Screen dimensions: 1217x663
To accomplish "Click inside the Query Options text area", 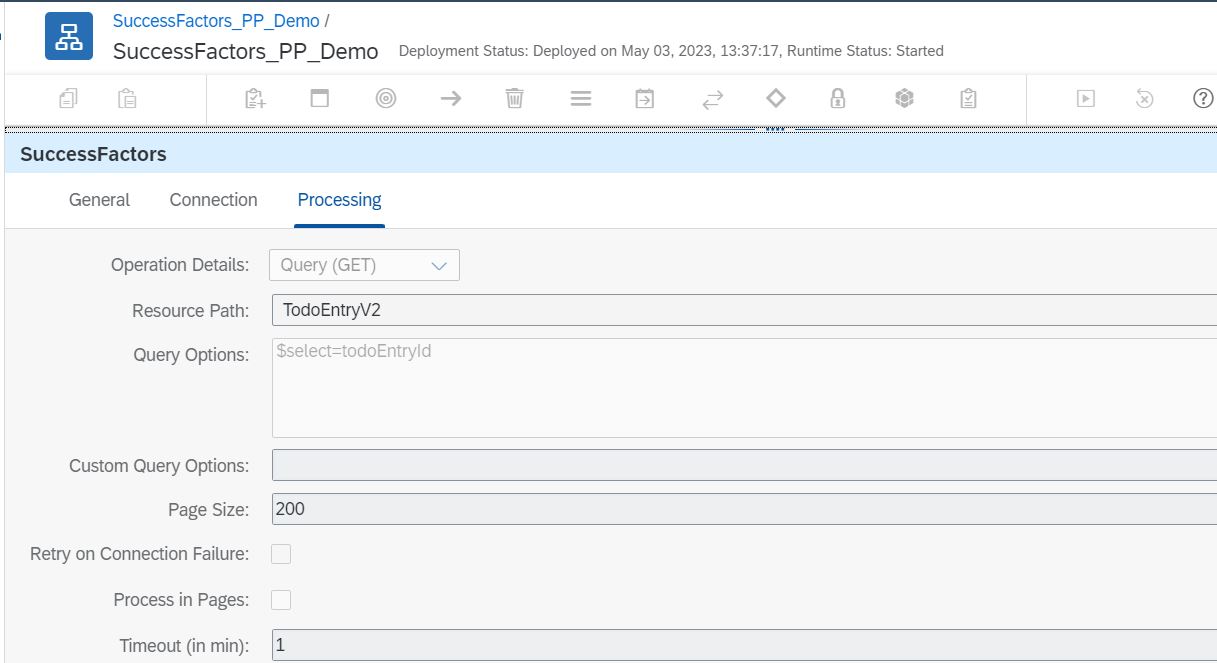I will point(744,388).
